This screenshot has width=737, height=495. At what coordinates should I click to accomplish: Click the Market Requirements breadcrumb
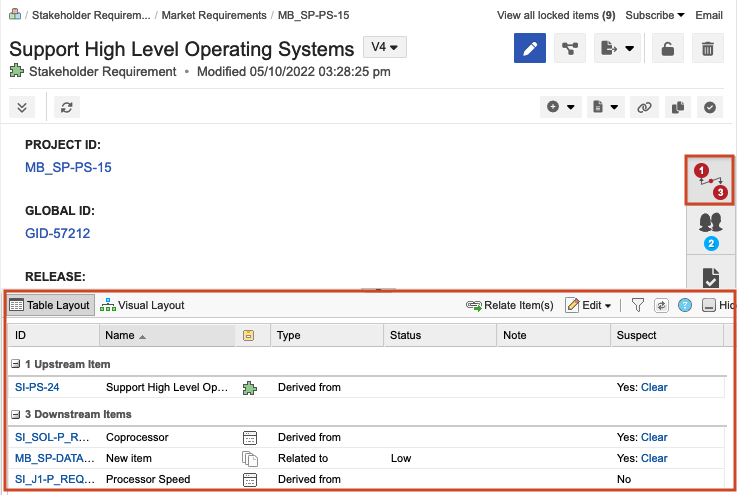point(215,16)
